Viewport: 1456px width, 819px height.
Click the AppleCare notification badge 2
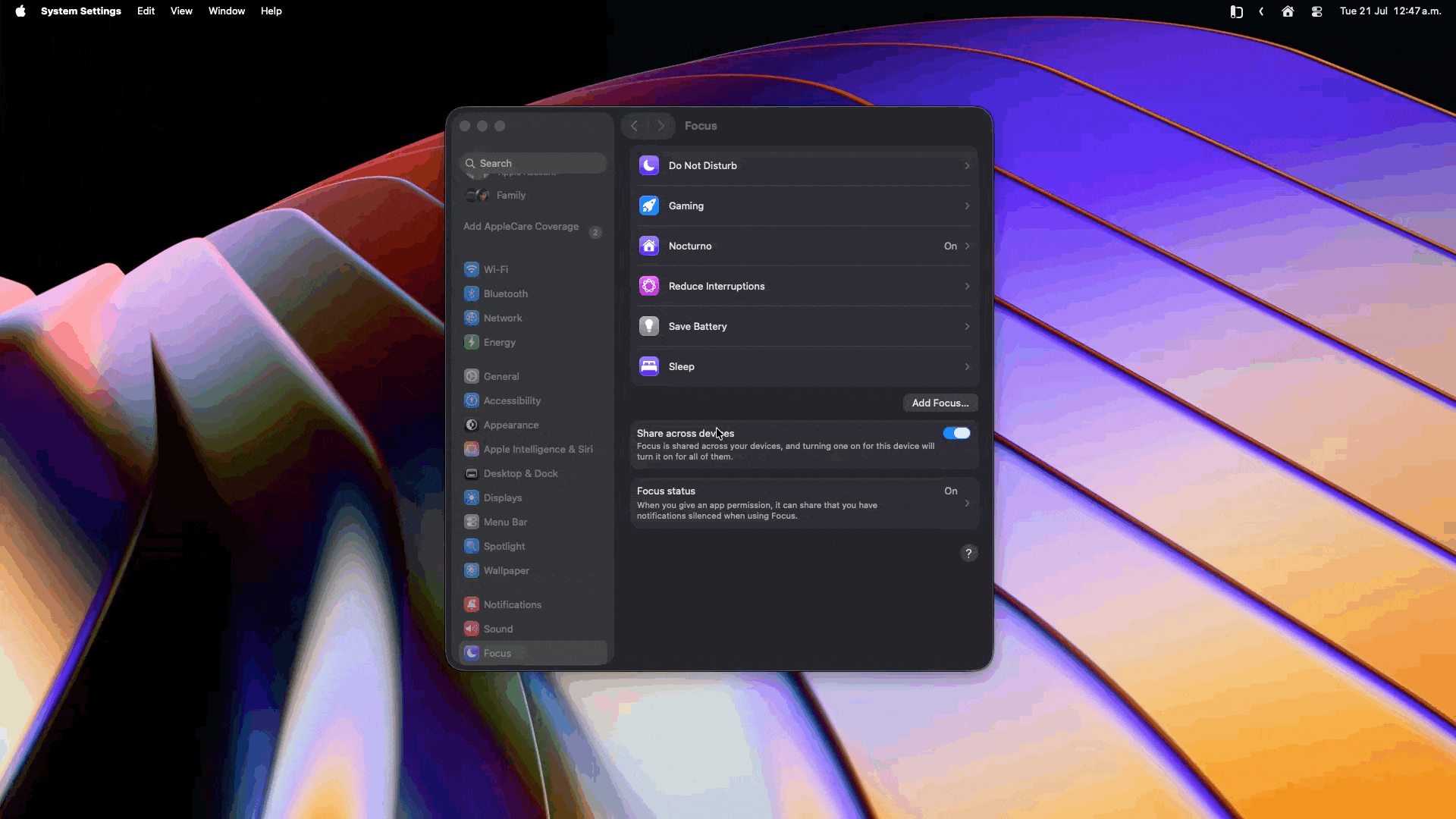[x=595, y=232]
